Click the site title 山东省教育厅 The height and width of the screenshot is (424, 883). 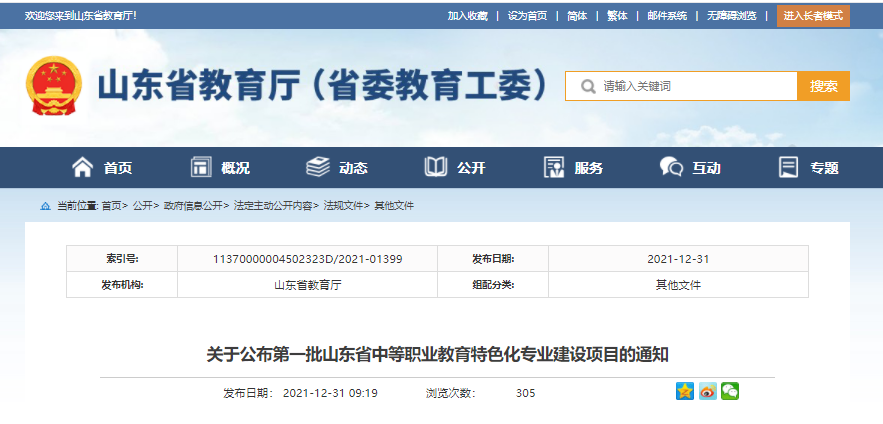(324, 86)
